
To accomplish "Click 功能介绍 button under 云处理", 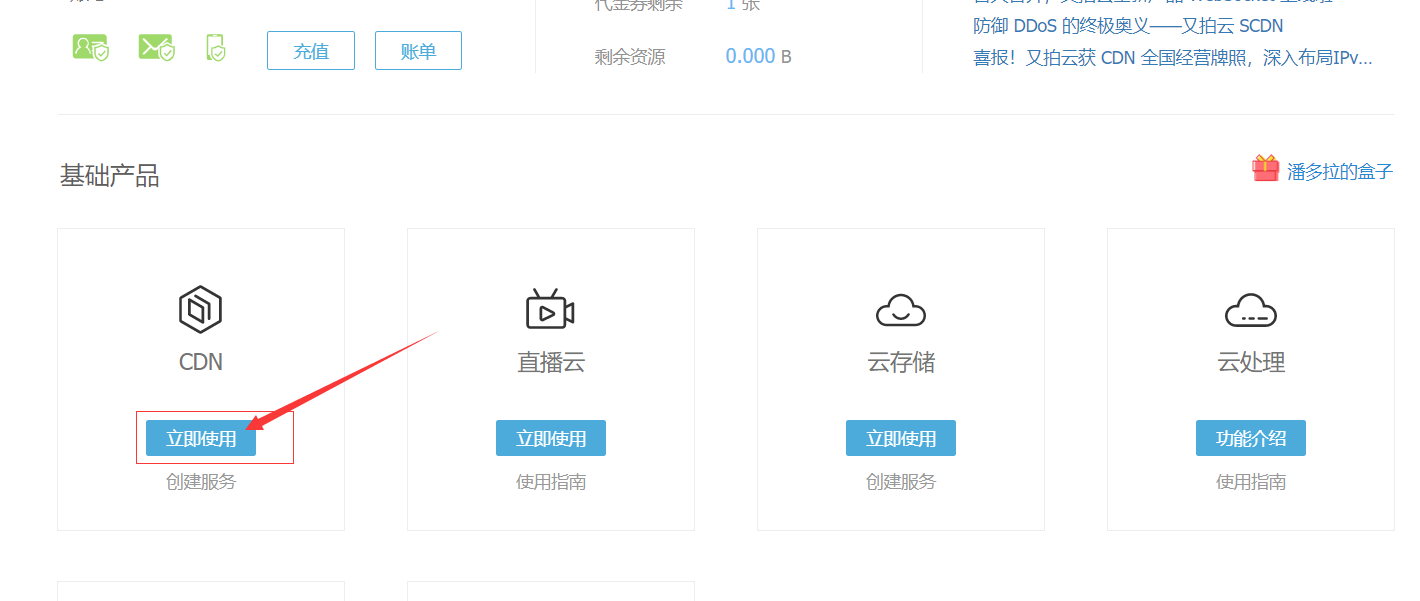I will tap(1251, 438).
